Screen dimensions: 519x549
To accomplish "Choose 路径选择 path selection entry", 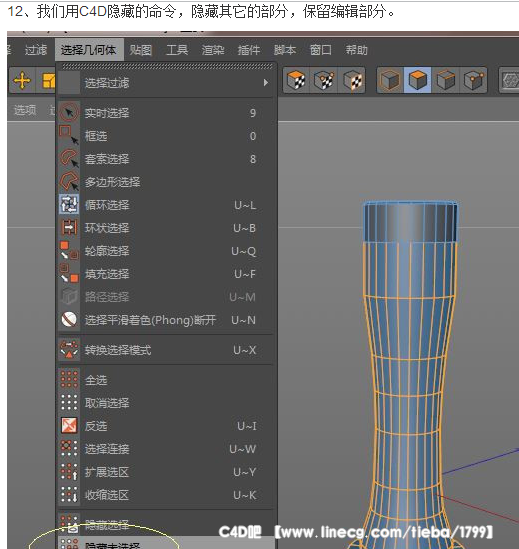I will tap(166, 297).
